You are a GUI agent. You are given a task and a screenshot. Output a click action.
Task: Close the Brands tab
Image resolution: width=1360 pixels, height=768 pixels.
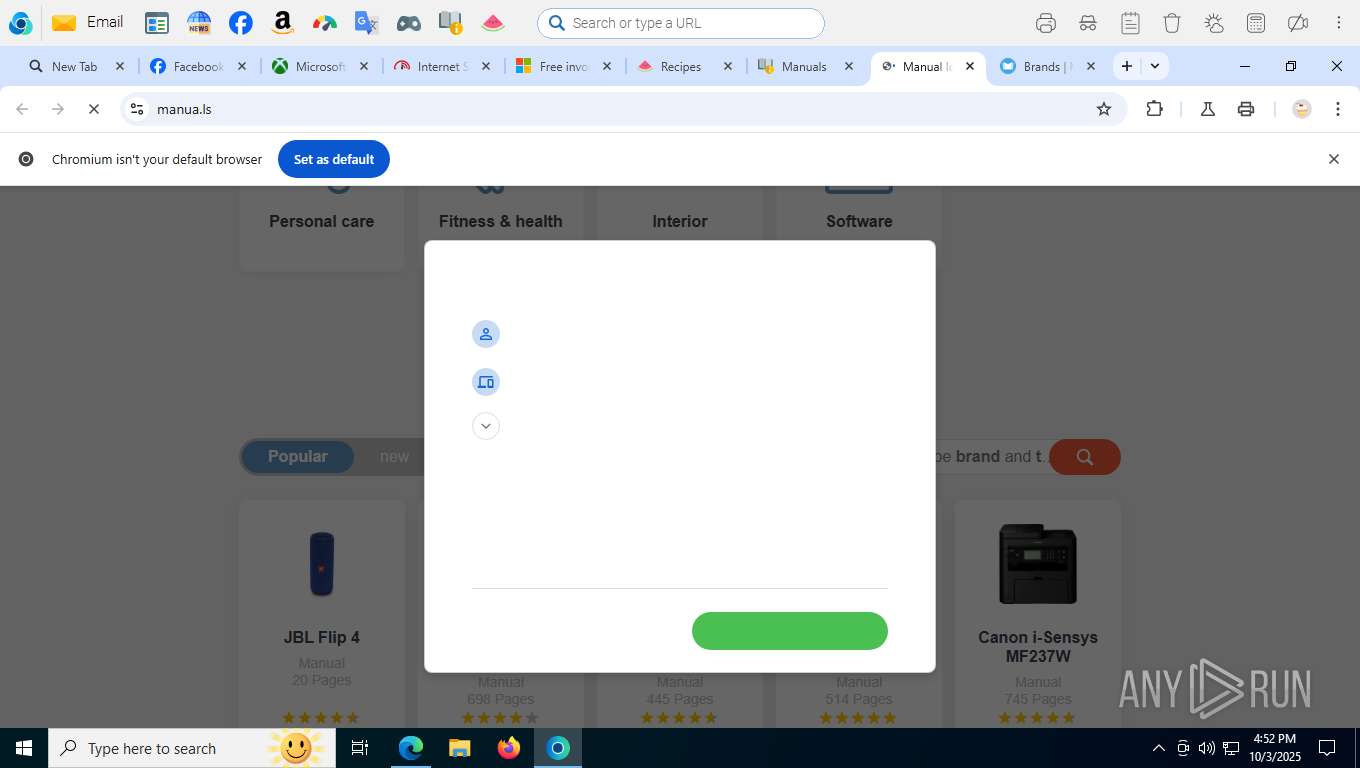[1091, 66]
